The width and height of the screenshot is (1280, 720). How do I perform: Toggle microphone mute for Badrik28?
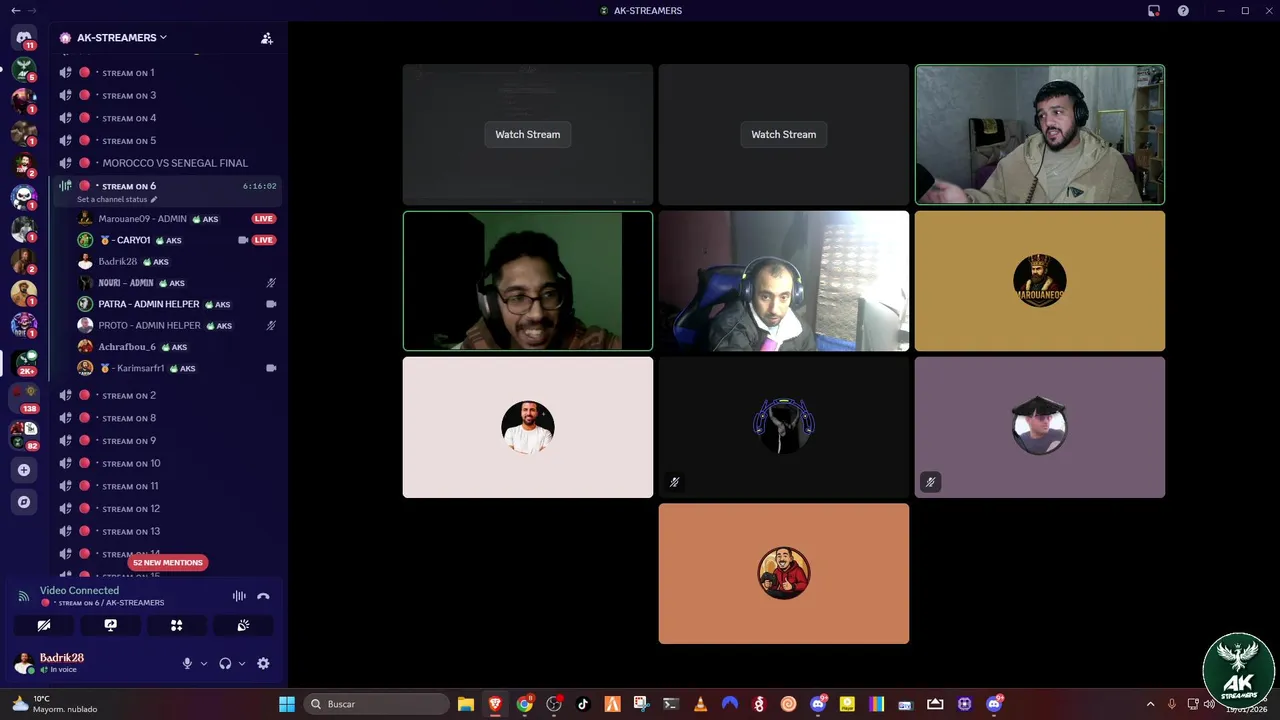[187, 663]
